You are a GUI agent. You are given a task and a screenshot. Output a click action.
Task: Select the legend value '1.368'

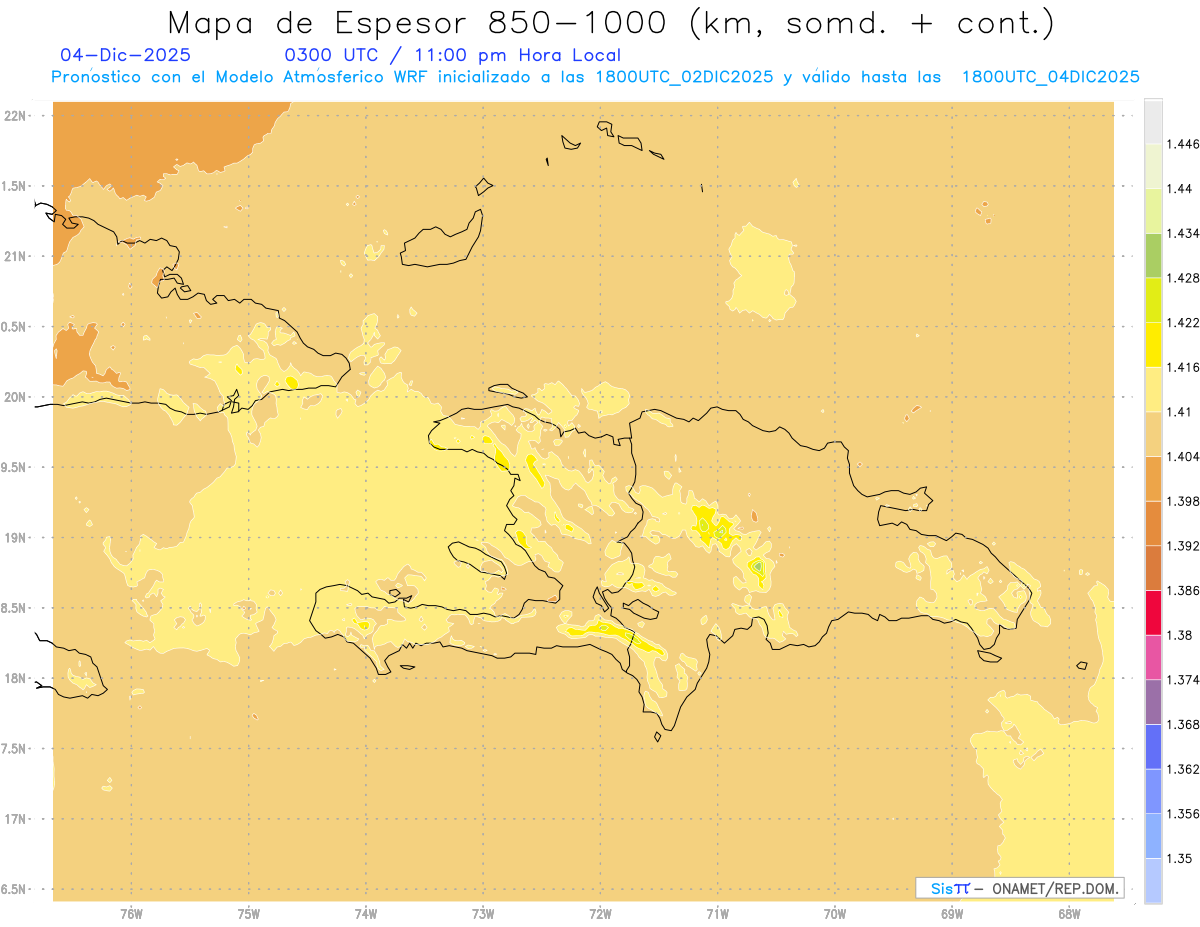tap(1182, 724)
